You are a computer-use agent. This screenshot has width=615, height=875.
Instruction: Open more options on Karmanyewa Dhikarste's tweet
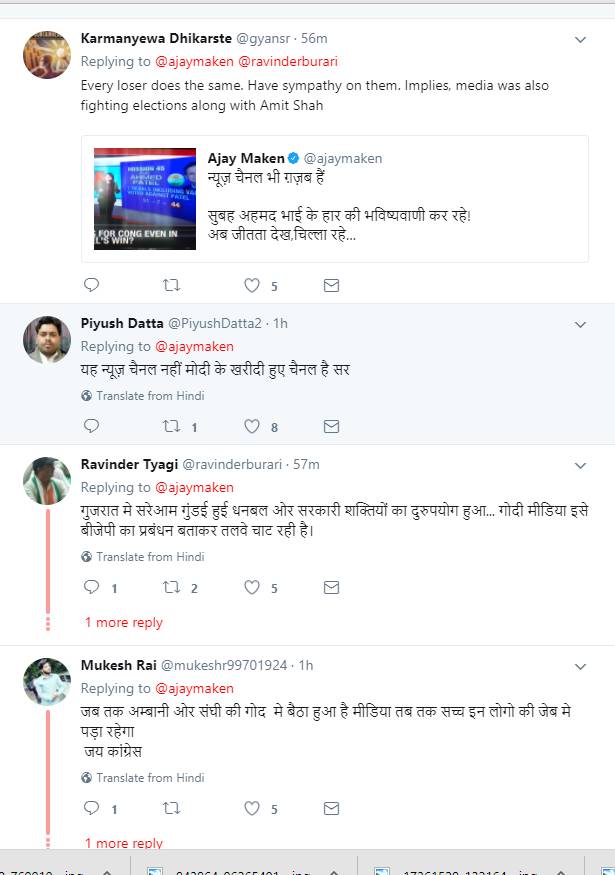pos(580,39)
